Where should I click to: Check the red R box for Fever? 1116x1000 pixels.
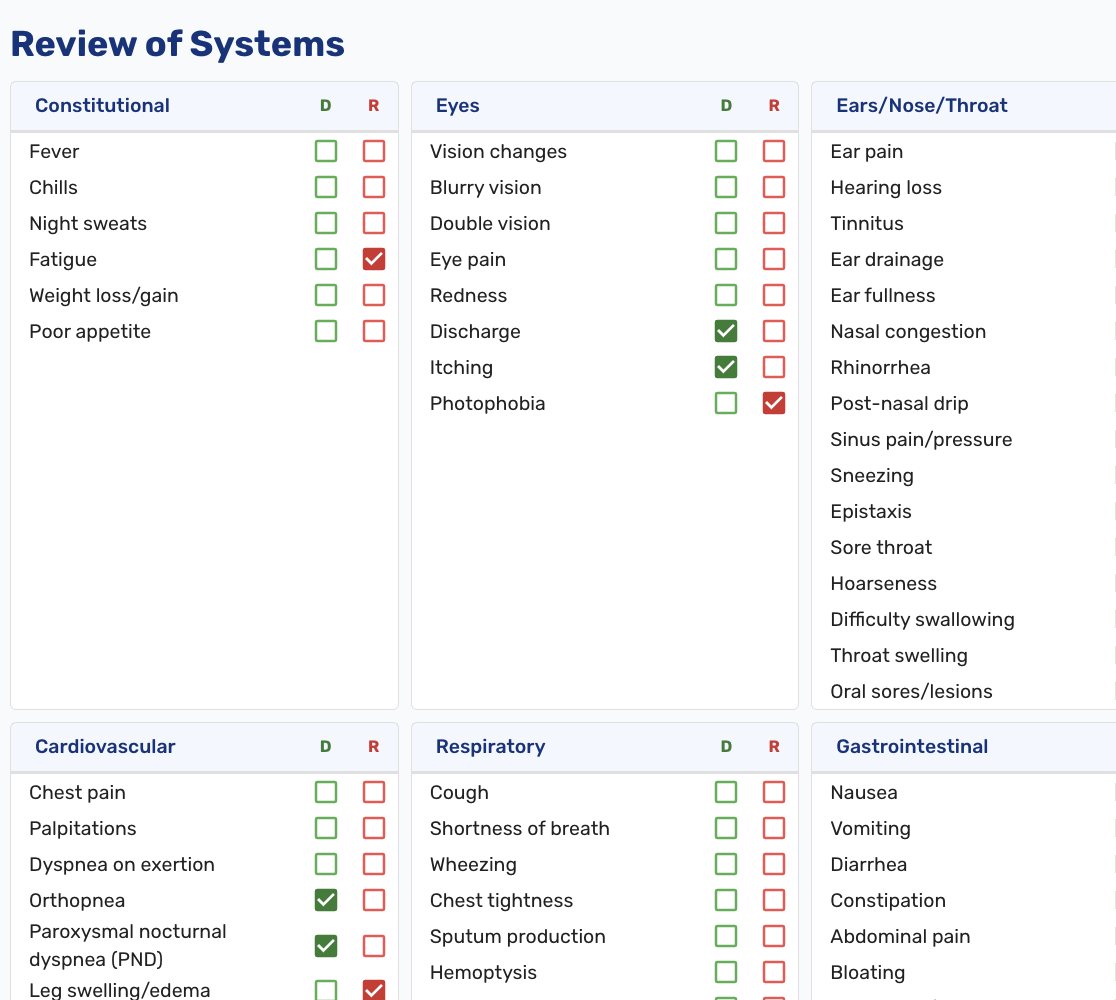point(374,151)
